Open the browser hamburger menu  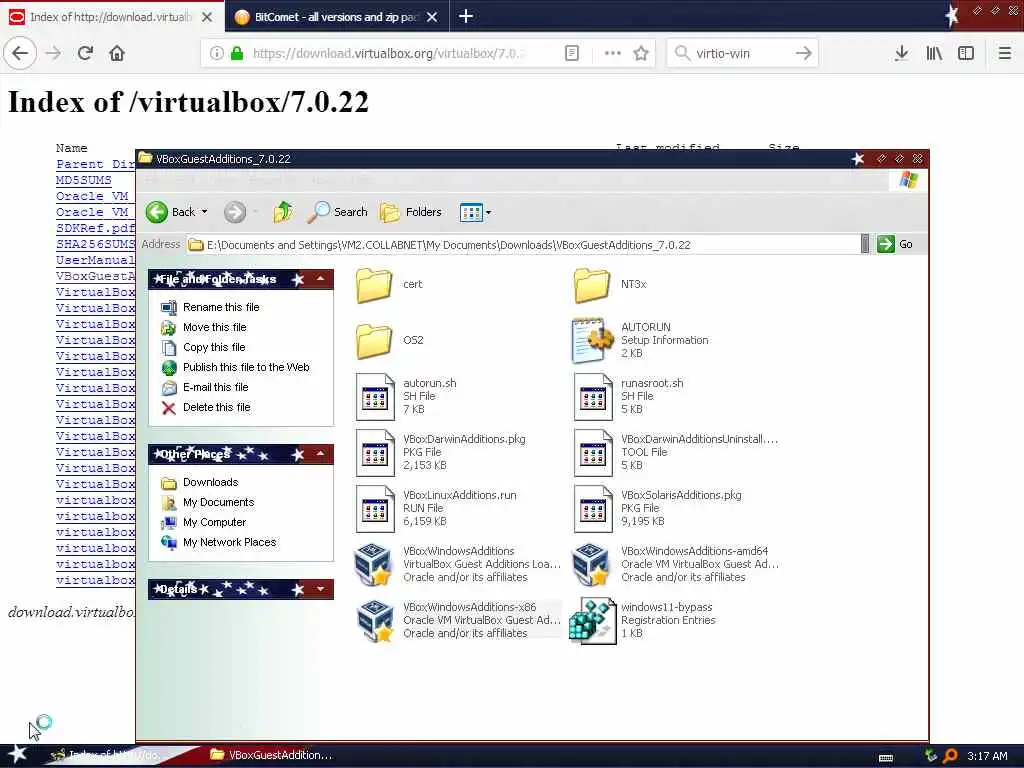pos(1005,54)
